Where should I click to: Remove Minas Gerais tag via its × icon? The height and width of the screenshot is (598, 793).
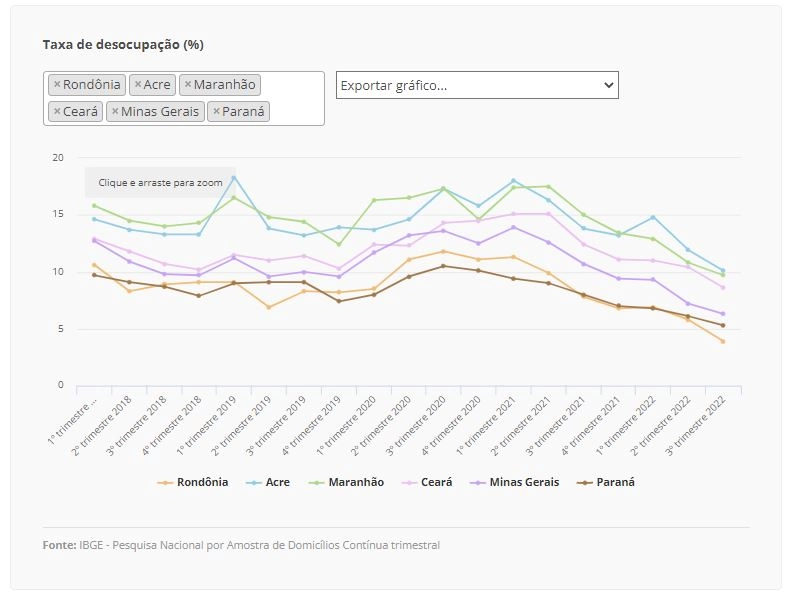tap(115, 111)
